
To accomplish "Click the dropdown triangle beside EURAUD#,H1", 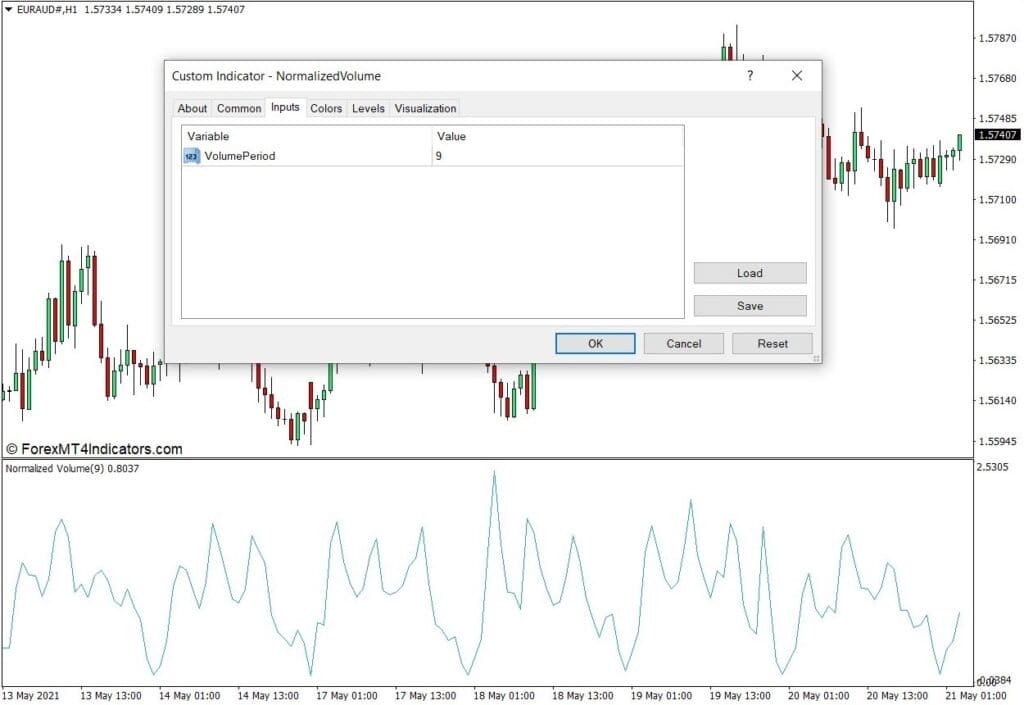I will click(x=9, y=9).
